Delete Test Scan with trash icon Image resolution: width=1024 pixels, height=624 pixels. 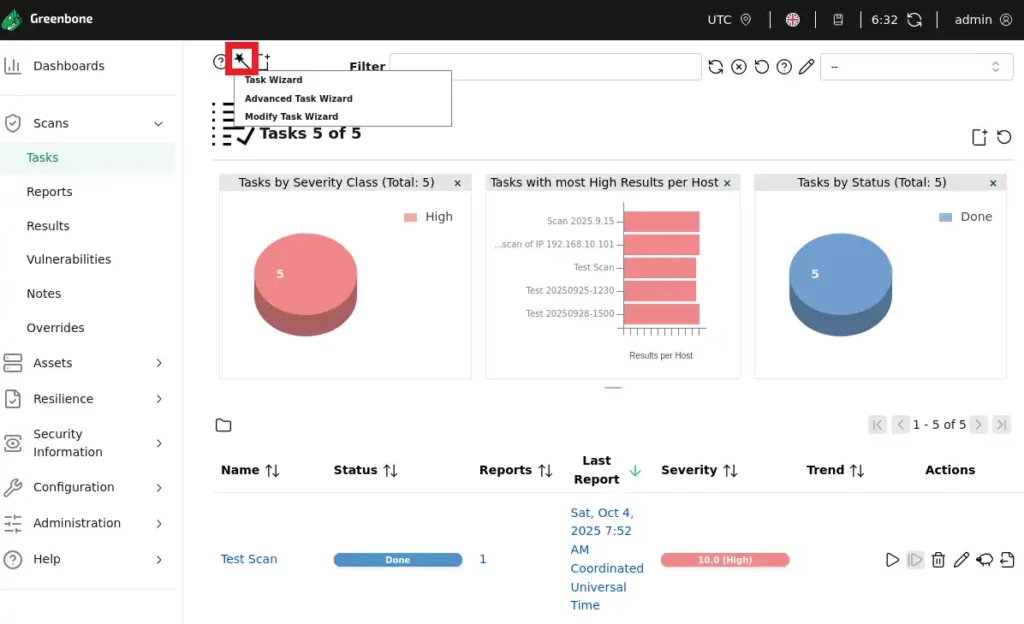click(938, 560)
